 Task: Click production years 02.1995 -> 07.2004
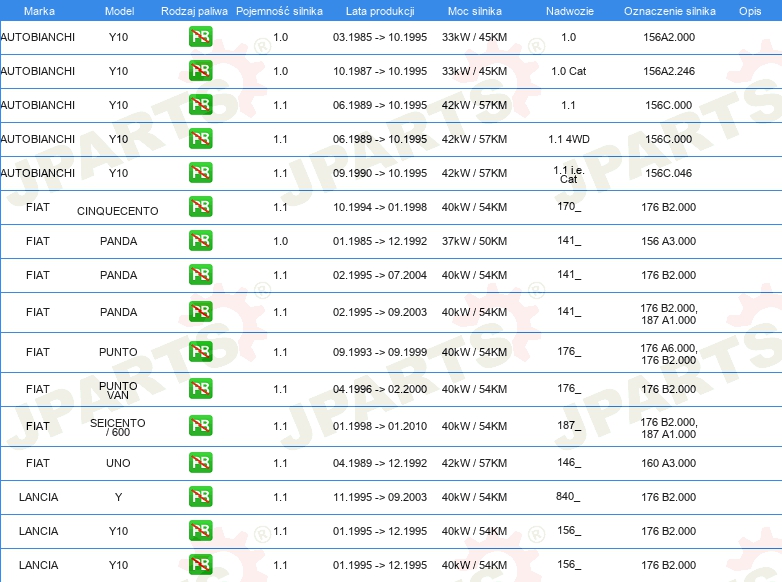click(380, 275)
